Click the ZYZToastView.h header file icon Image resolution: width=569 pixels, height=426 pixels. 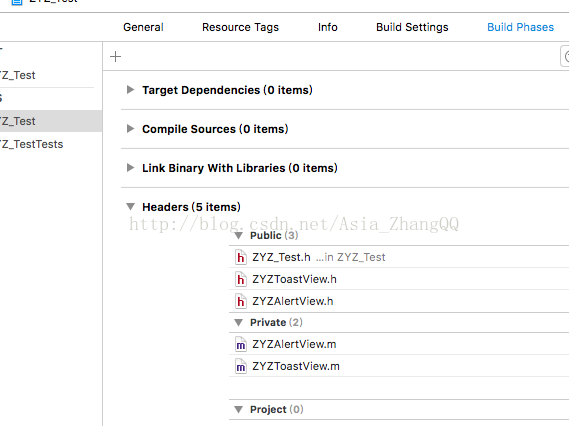tap(241, 279)
